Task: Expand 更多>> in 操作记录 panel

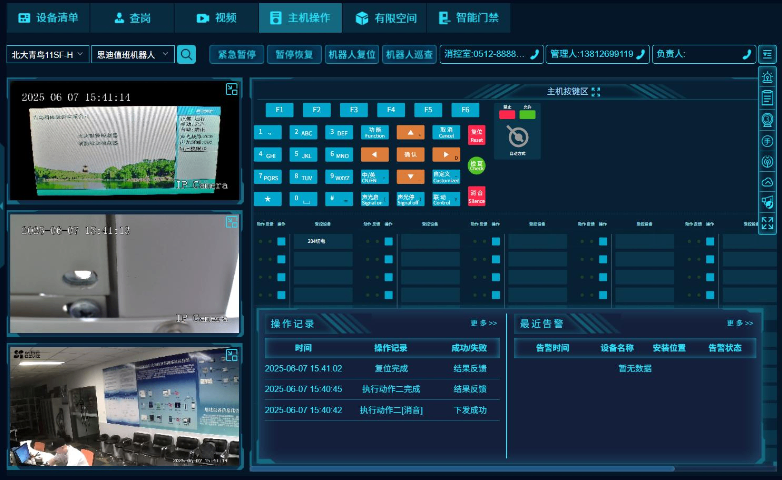Action: [483, 323]
